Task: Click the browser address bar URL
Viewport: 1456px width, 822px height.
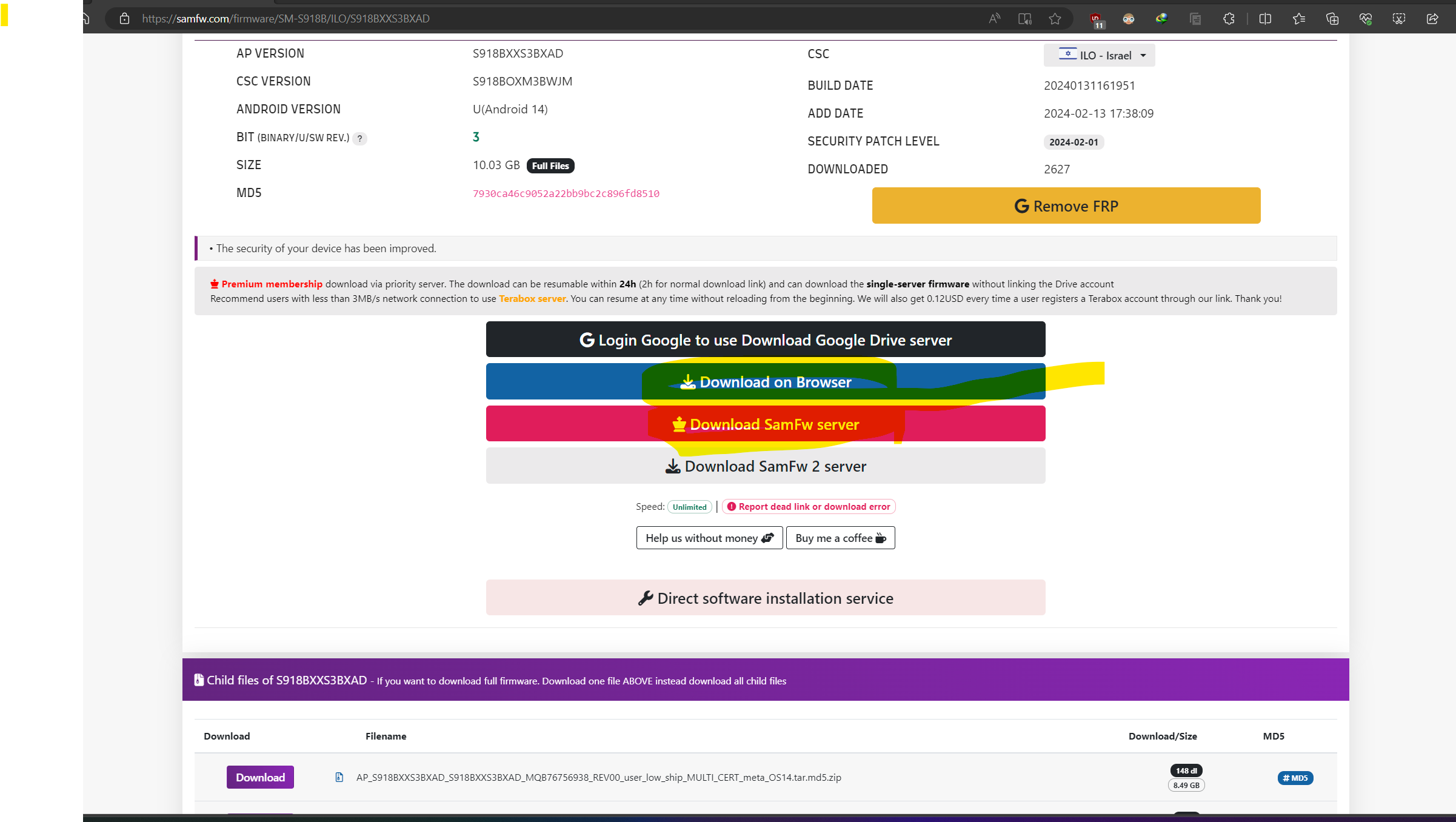Action: [x=286, y=19]
